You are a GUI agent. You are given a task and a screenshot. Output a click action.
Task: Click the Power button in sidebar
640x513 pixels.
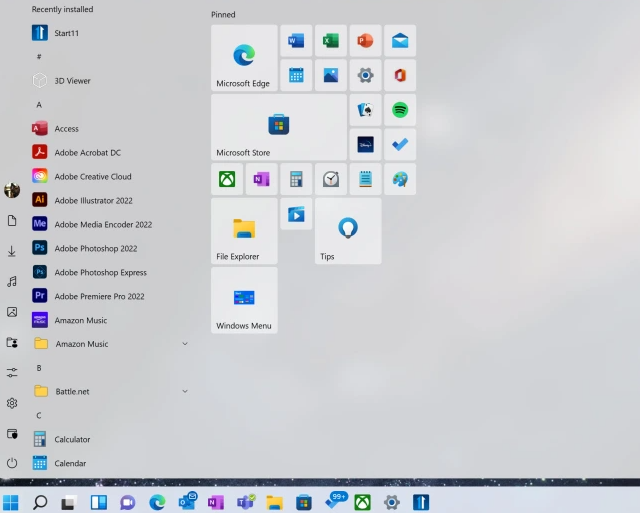12,463
